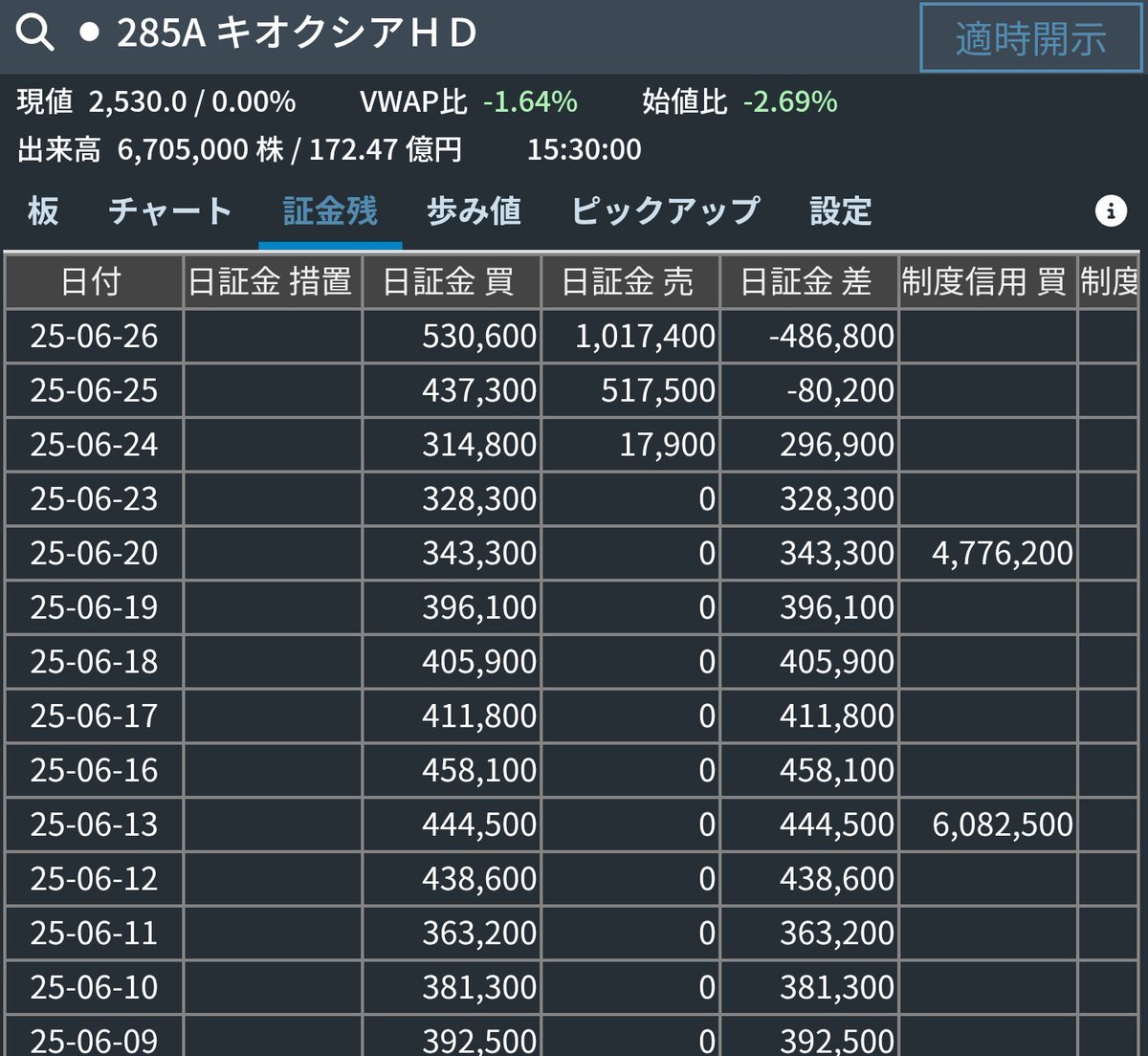Switch to the チャート tab
The height and width of the screenshot is (1056, 1148).
pos(170,210)
